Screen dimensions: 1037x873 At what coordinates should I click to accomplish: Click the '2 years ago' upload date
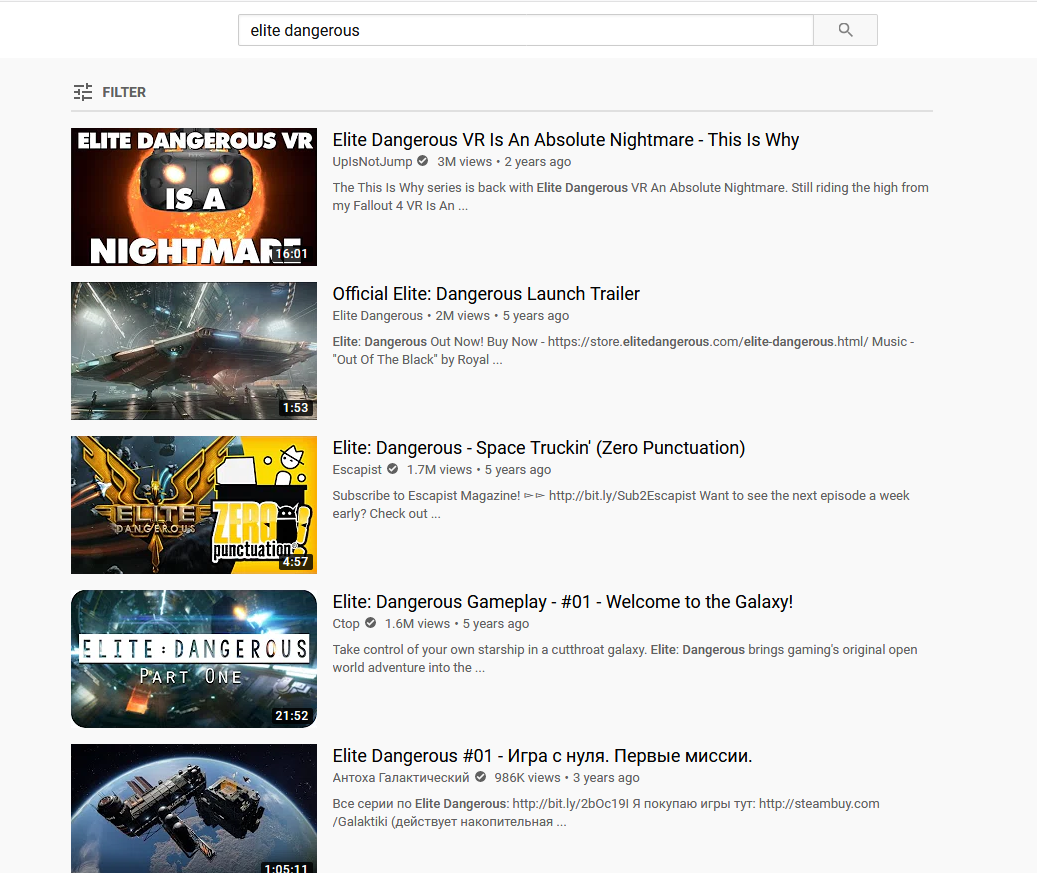(x=538, y=161)
